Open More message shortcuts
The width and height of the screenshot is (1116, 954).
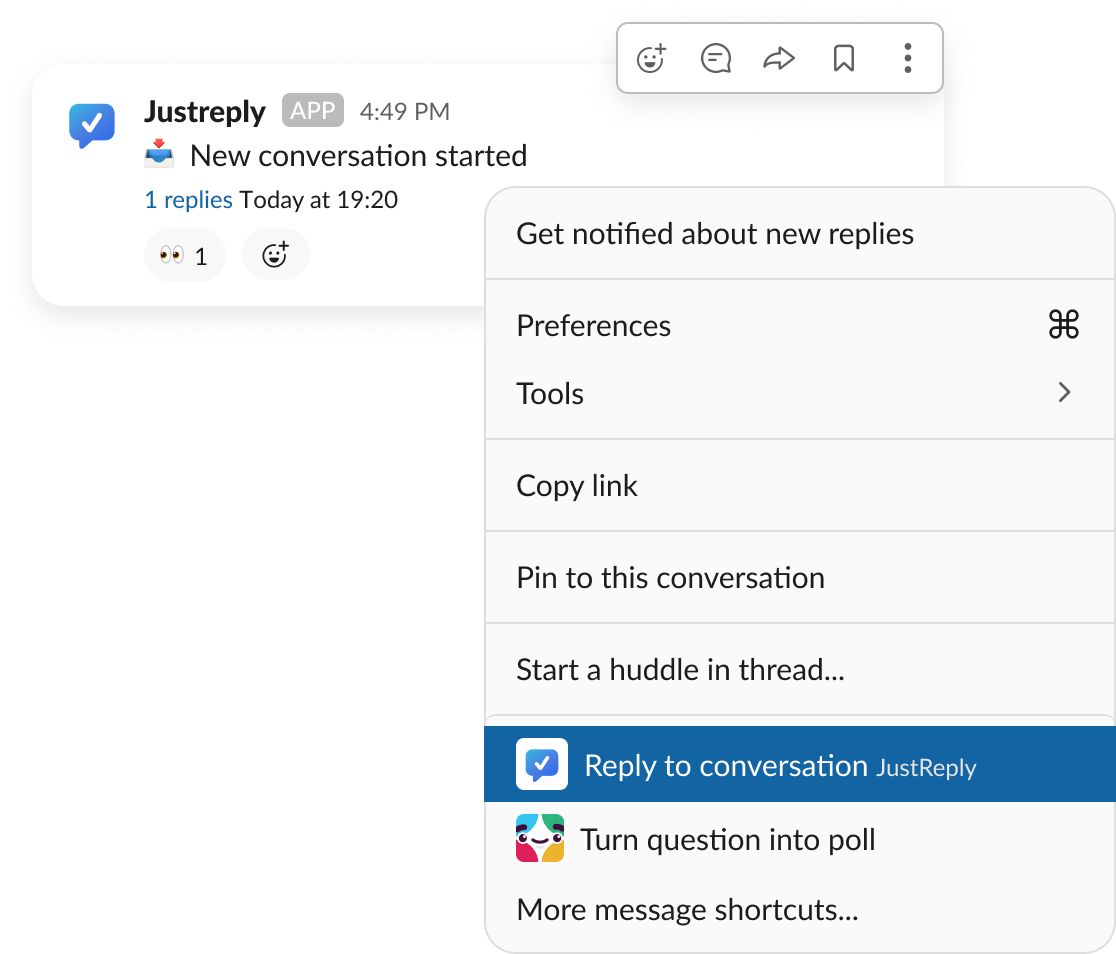[x=687, y=910]
